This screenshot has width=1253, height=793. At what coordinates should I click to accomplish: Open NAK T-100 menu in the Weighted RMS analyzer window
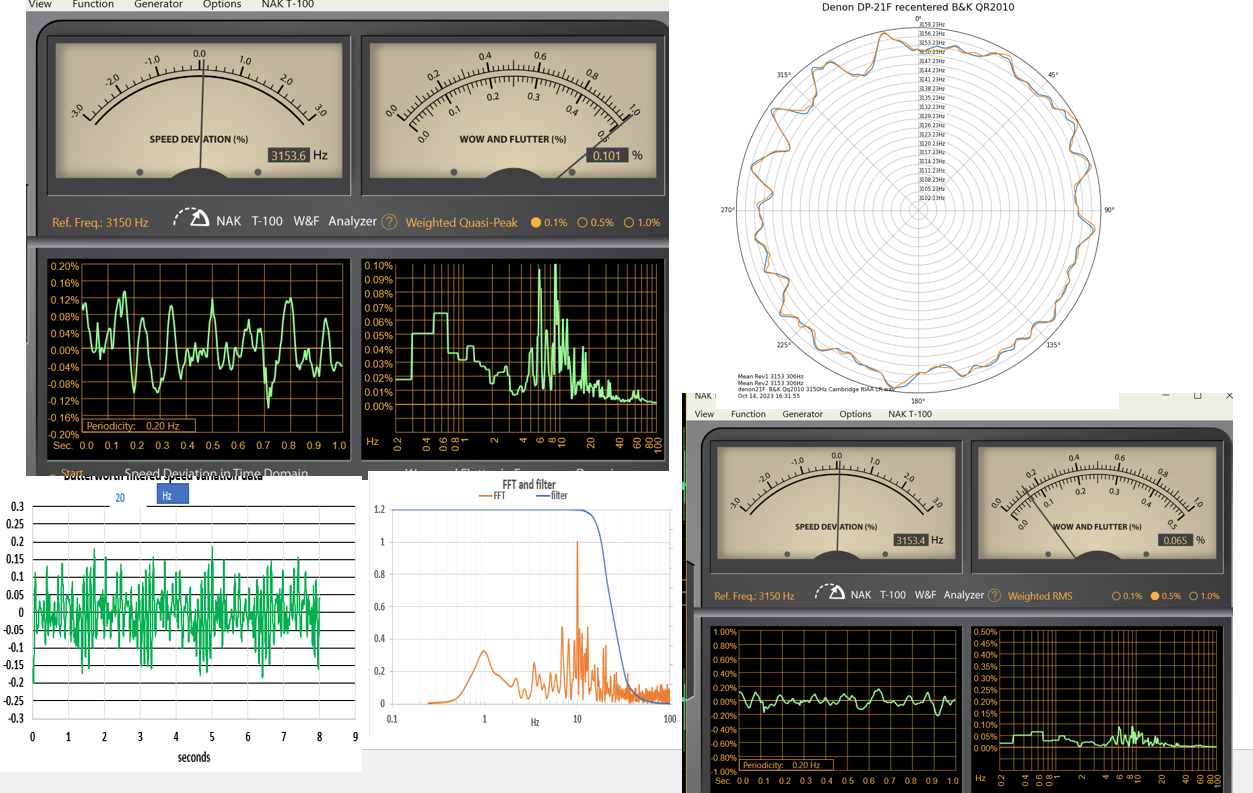point(910,414)
